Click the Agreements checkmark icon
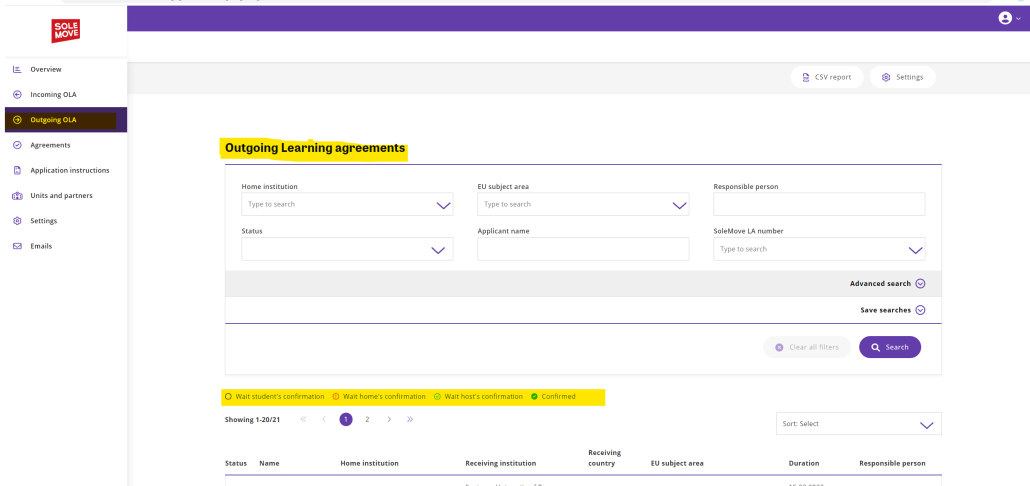Viewport: 1030px width, 486px height. point(18,145)
